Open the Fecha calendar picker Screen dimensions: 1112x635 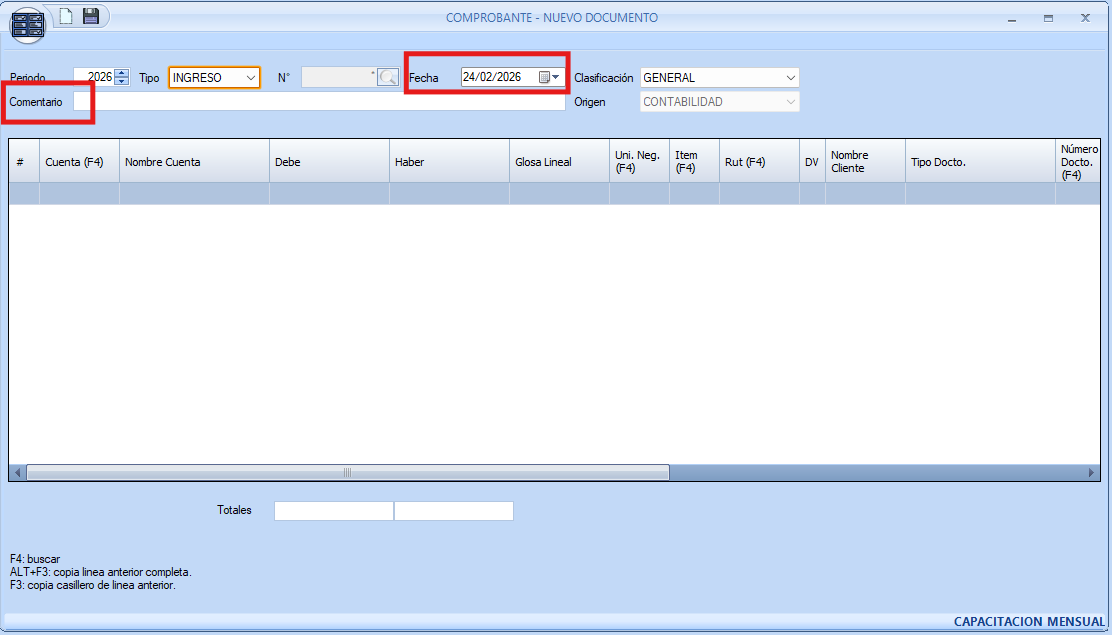[x=549, y=77]
